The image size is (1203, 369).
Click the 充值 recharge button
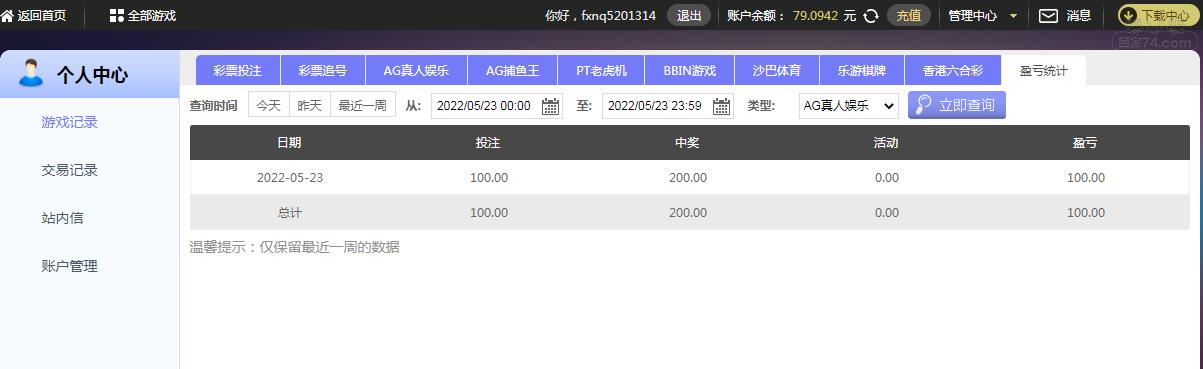909,16
